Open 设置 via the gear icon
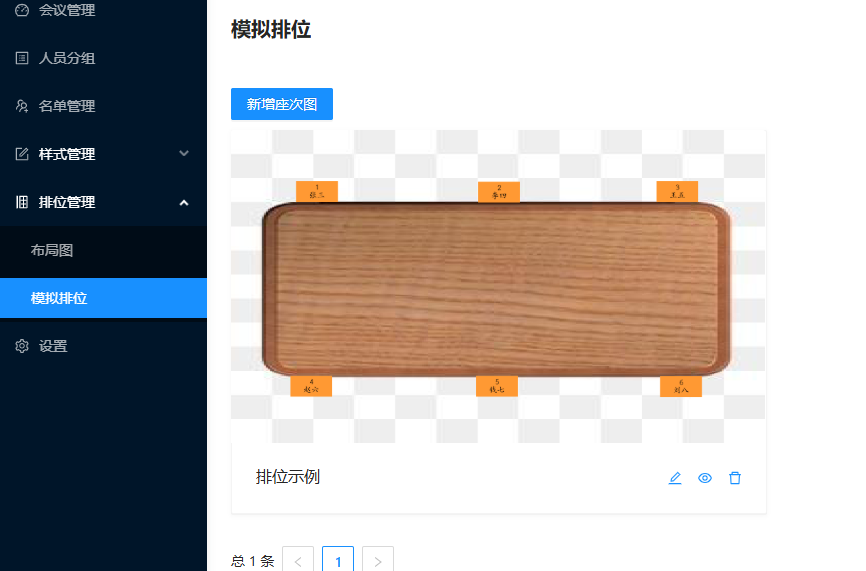Viewport: 866px width, 571px height. [22, 346]
